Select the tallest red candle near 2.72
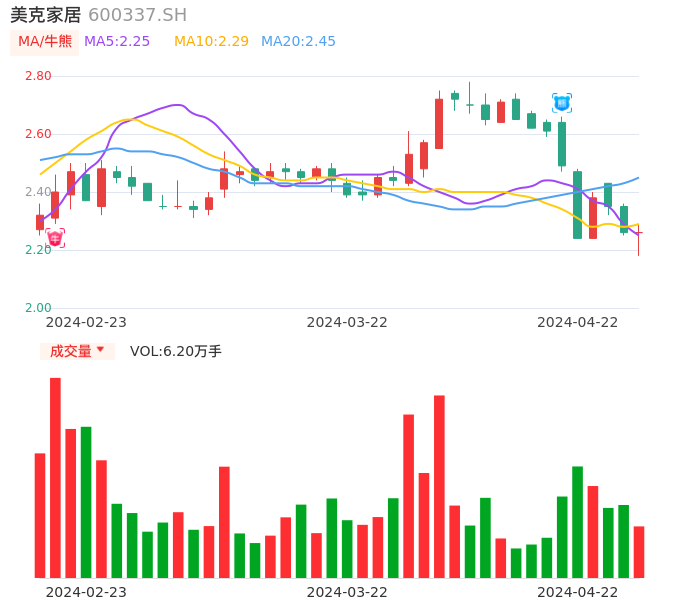The image size is (686, 606). click(x=439, y=123)
